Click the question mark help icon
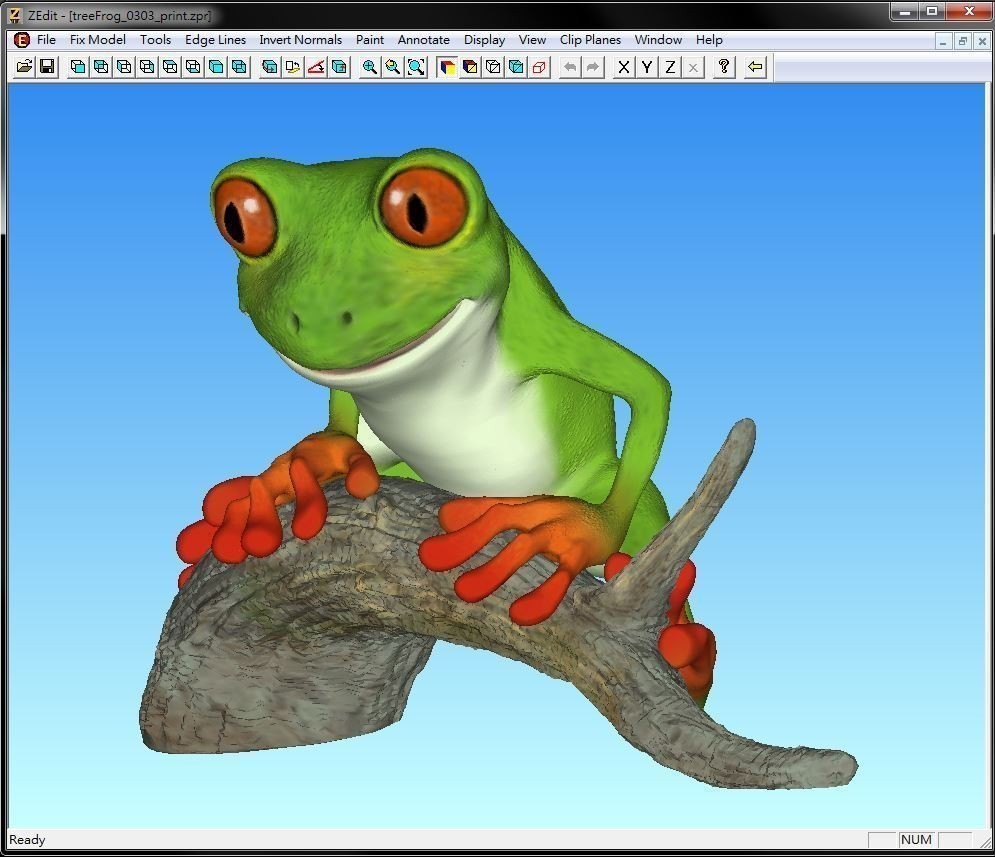Screen dimensions: 995x857 click(724, 67)
